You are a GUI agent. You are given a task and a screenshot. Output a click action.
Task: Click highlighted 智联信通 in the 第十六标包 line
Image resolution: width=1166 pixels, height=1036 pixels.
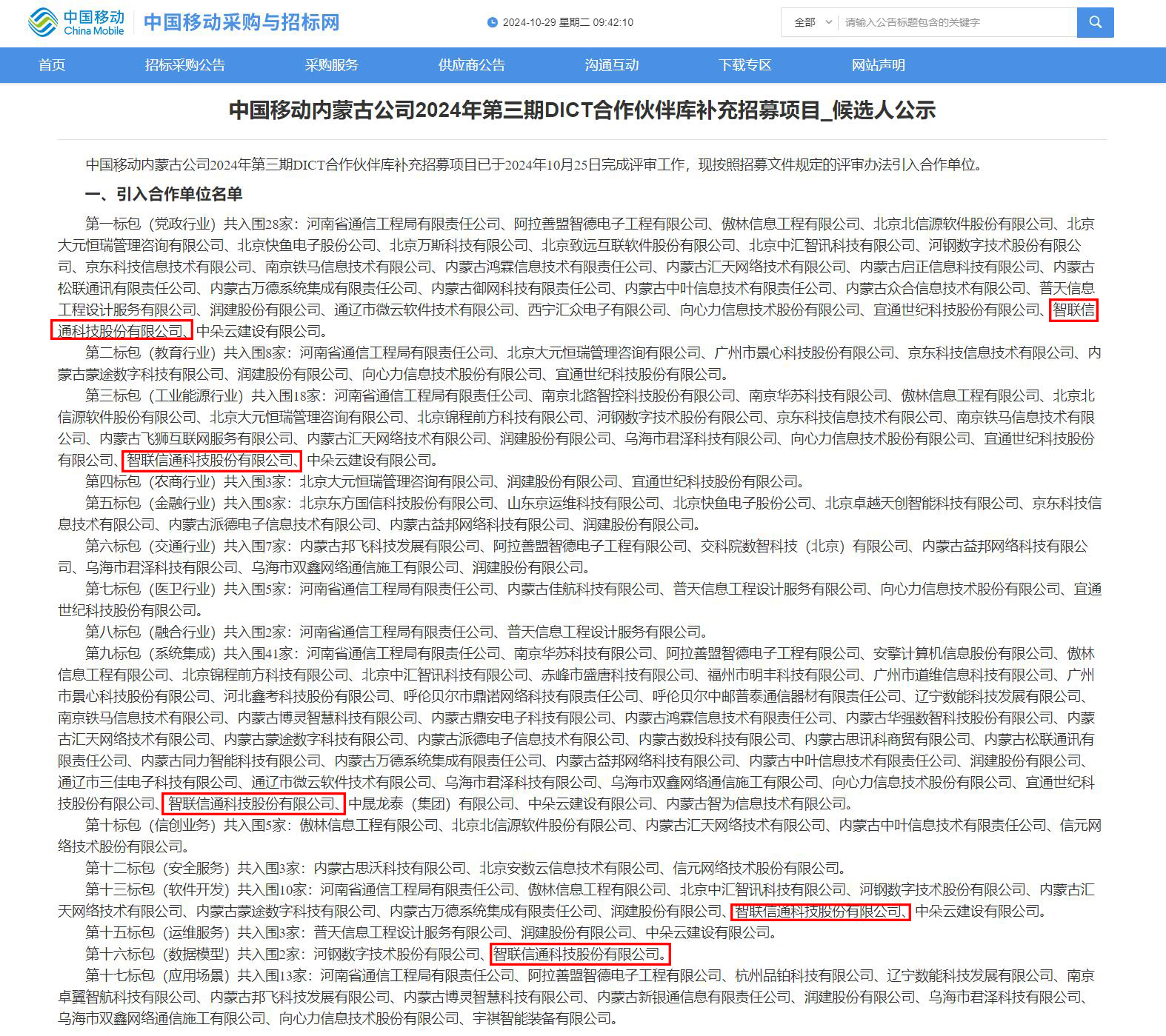580,954
